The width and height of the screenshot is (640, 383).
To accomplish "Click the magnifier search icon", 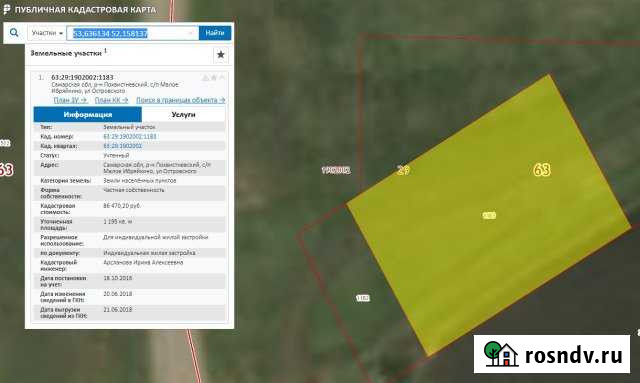I will (14, 33).
